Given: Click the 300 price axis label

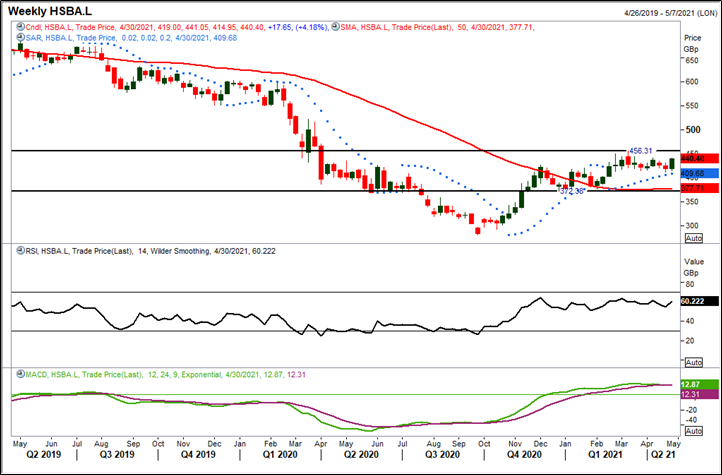Looking at the screenshot, I should tap(691, 226).
